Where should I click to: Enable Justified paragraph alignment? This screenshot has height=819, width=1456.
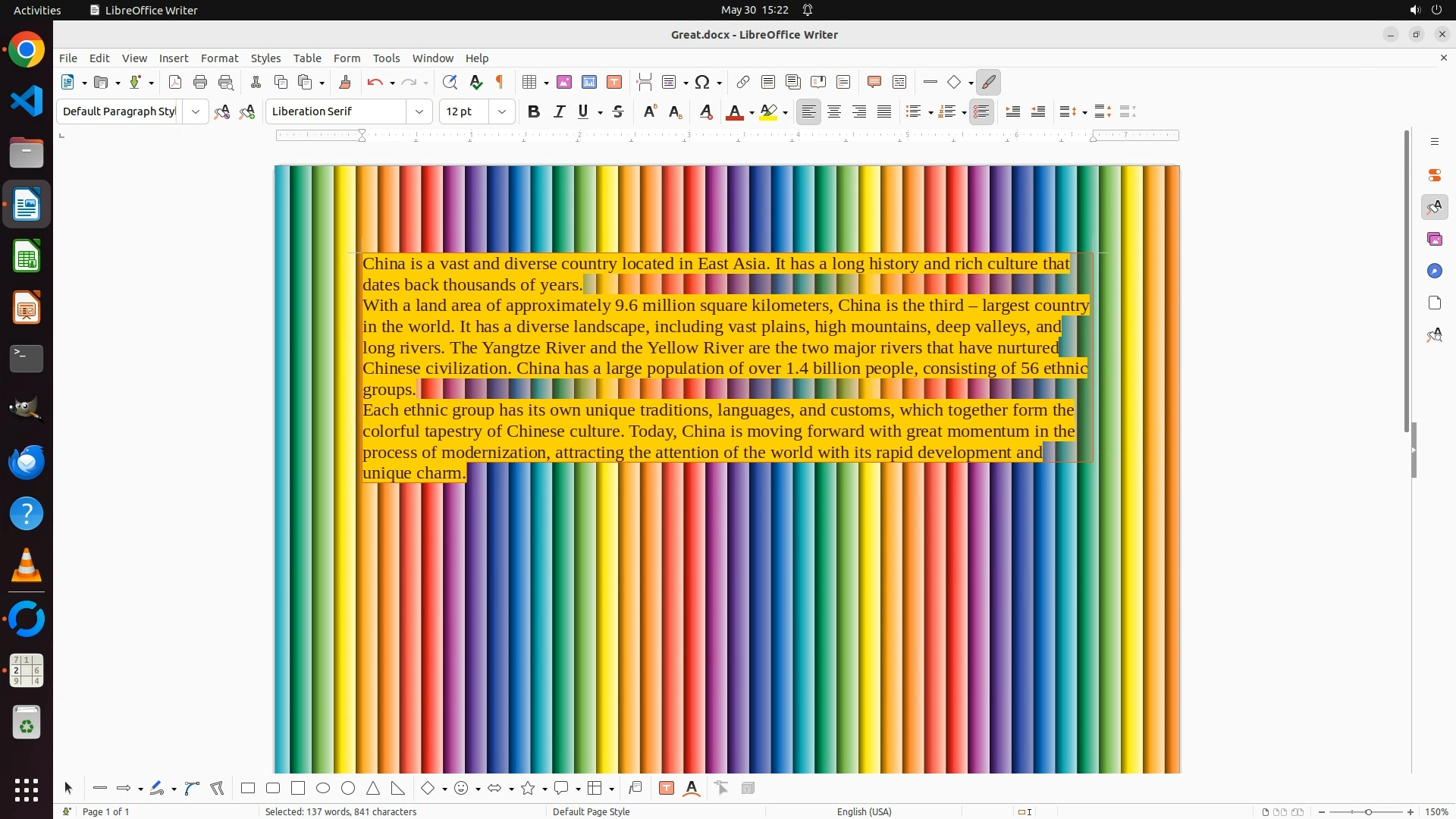[x=884, y=111]
